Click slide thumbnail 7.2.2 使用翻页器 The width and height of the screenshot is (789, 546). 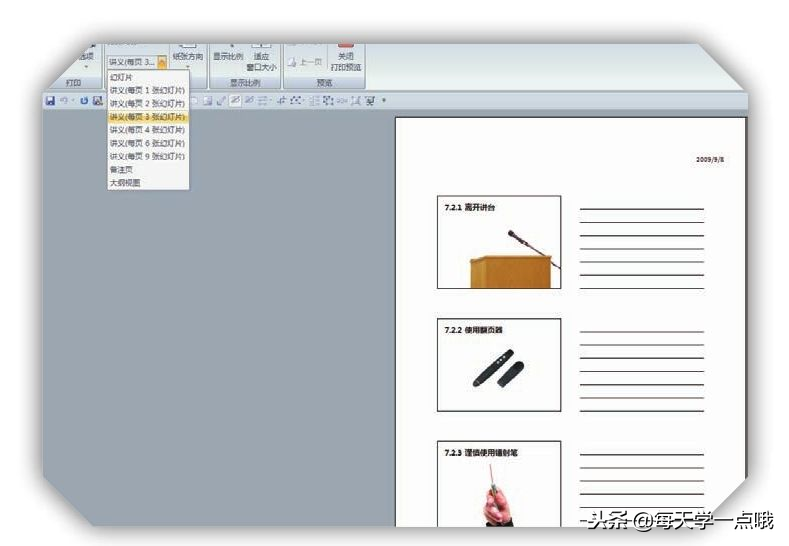coord(499,365)
